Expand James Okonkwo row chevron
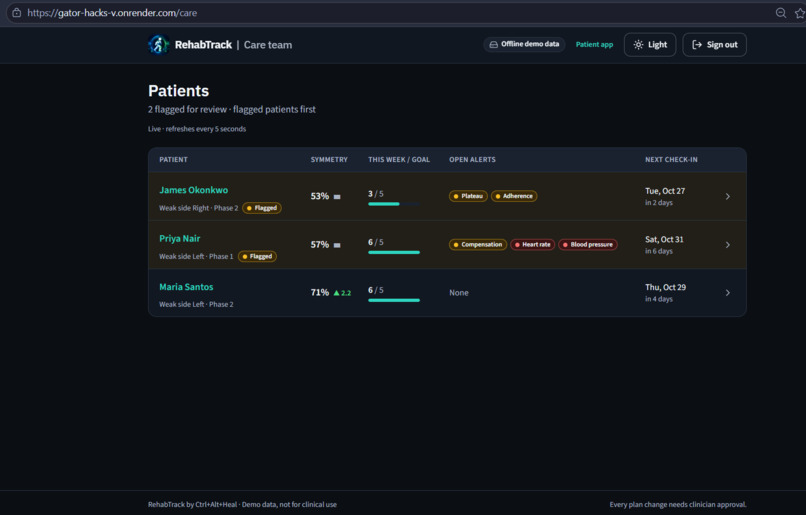Viewport: 806px width, 515px height. [727, 196]
